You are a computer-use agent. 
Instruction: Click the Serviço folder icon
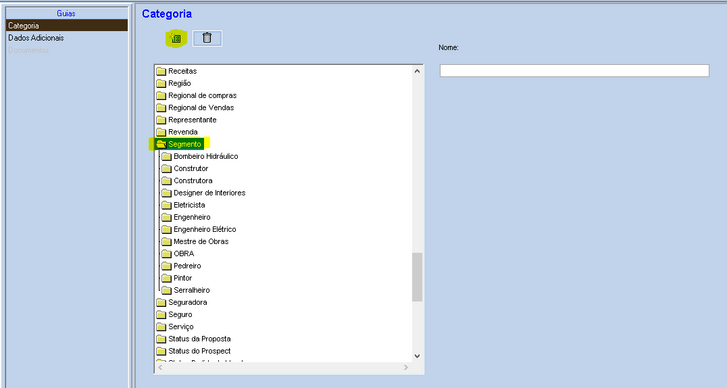tap(161, 327)
